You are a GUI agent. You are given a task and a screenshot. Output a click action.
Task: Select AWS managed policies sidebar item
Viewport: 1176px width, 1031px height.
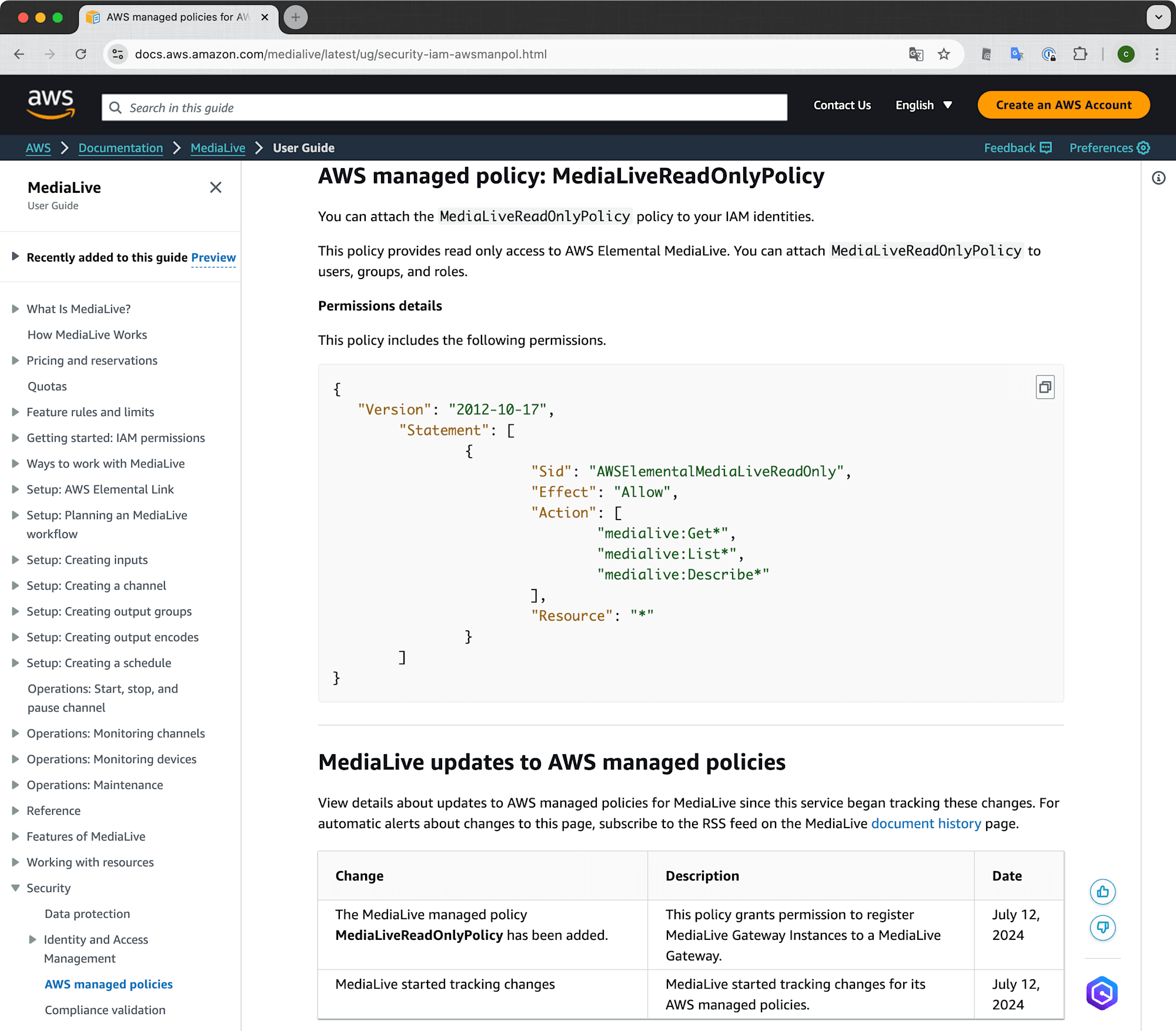108,985
